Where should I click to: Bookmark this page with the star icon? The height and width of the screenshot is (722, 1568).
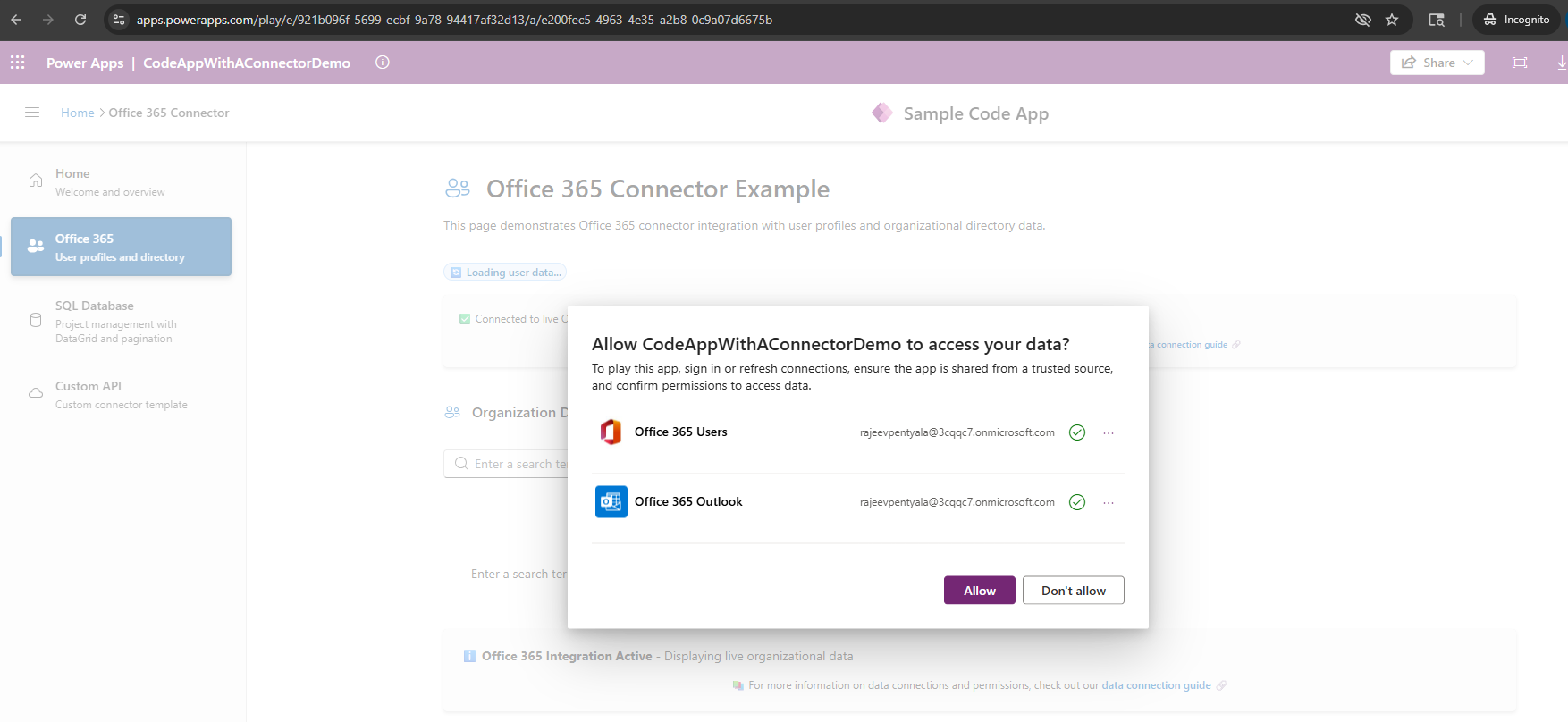(1392, 20)
